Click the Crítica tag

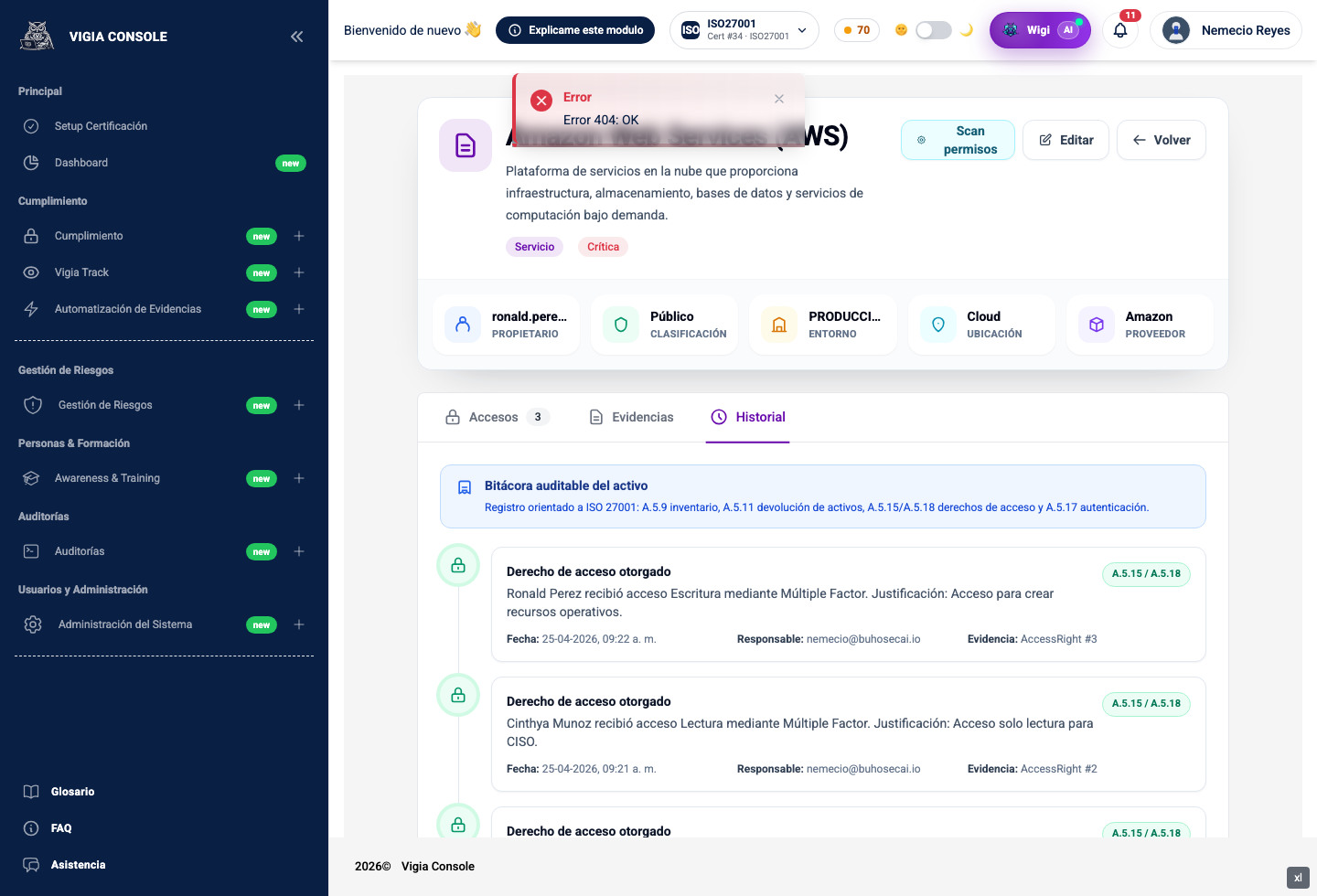pyautogui.click(x=603, y=247)
